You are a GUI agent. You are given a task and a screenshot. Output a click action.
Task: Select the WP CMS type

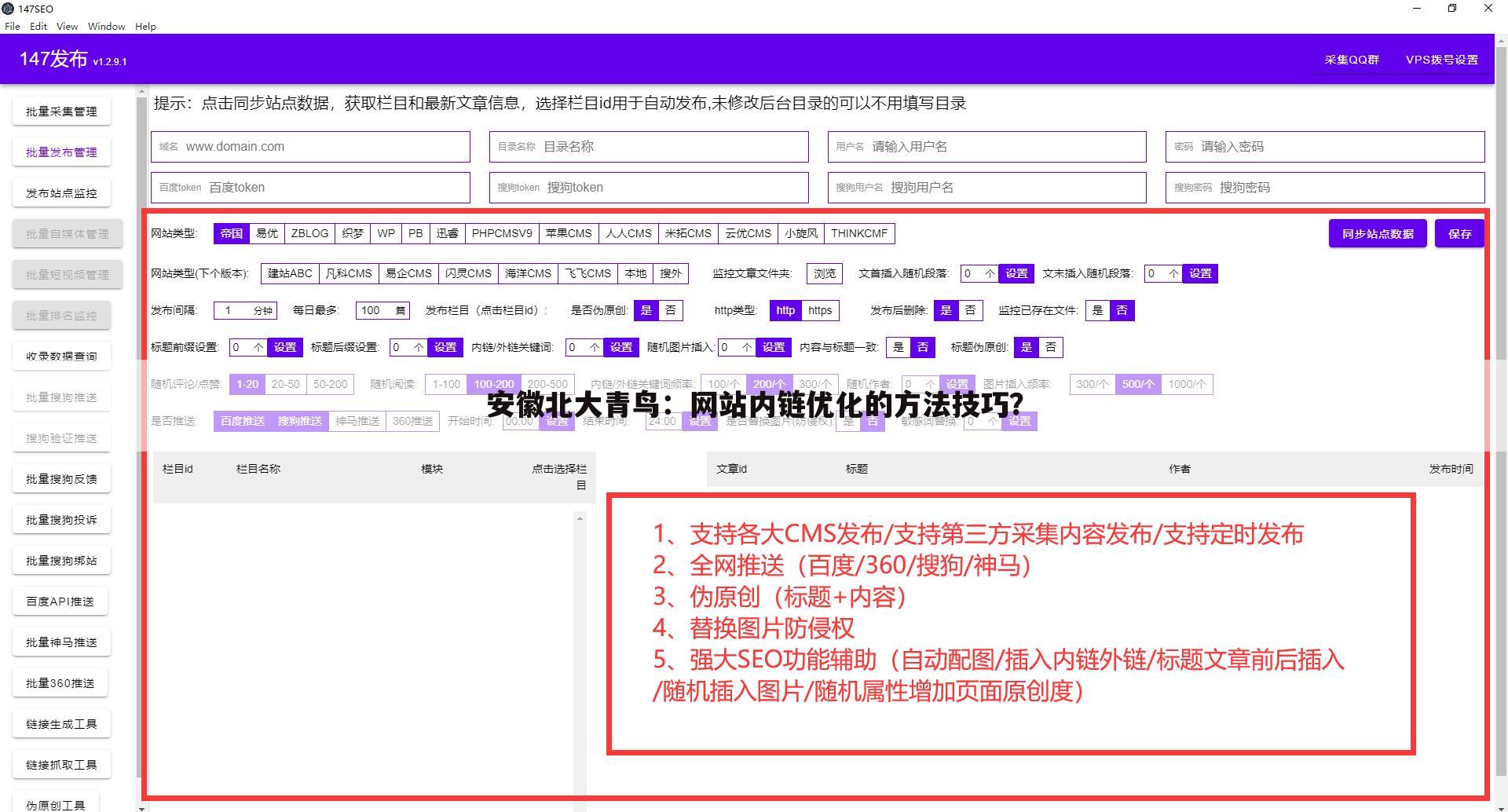[386, 233]
